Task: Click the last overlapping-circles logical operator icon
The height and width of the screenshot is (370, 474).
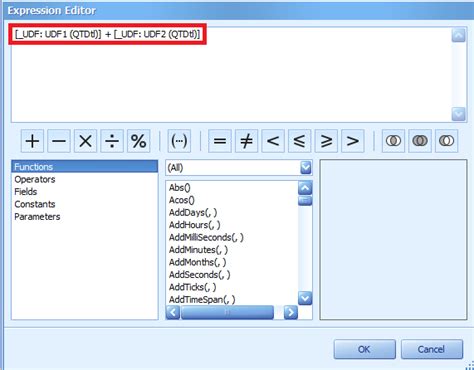Action: click(446, 141)
